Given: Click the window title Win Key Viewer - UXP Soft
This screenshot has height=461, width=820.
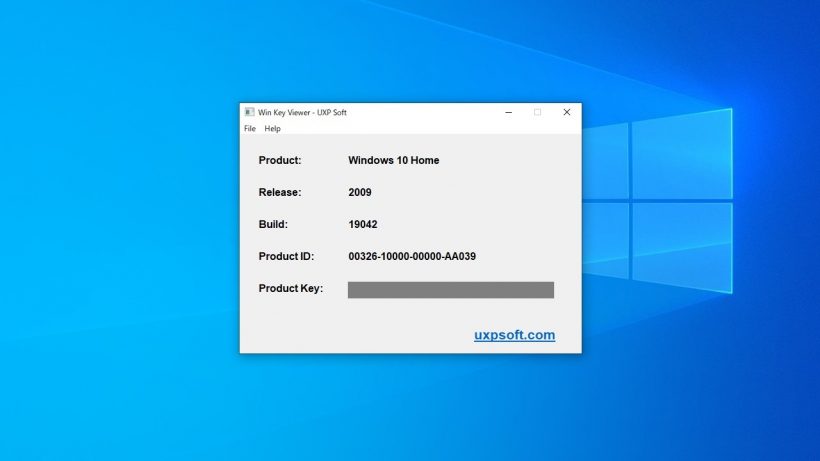Looking at the screenshot, I should point(302,112).
